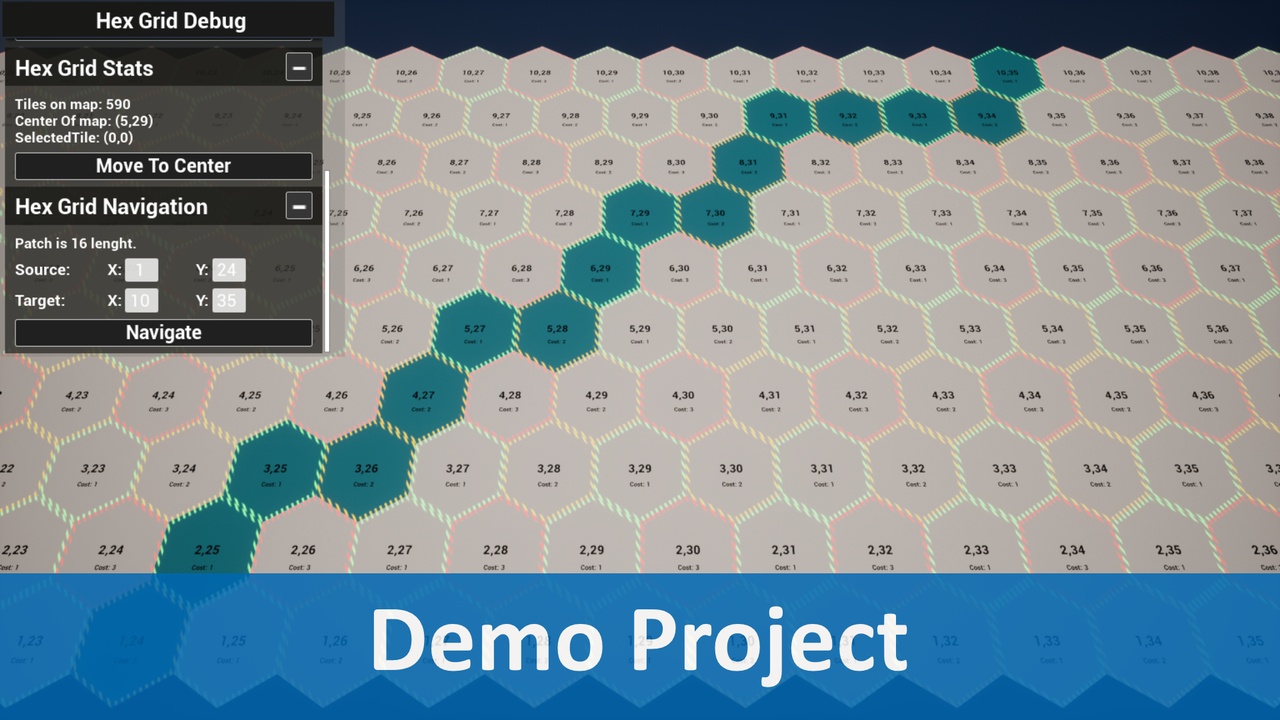Select hex tile 3,31
The height and width of the screenshot is (720, 1280).
[822, 472]
